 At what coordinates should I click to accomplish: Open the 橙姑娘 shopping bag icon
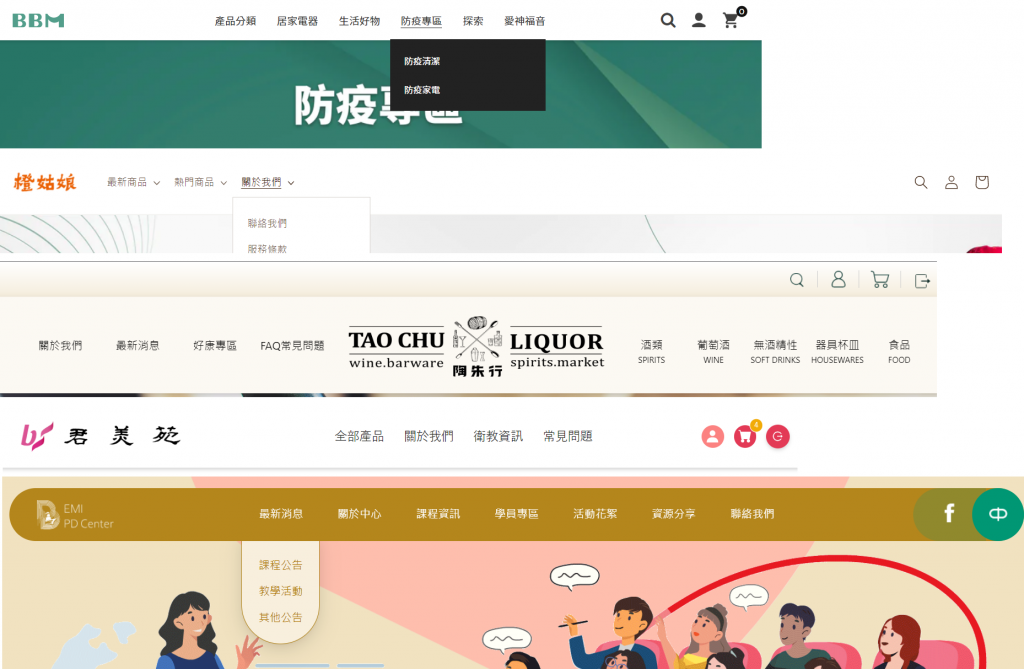point(982,182)
